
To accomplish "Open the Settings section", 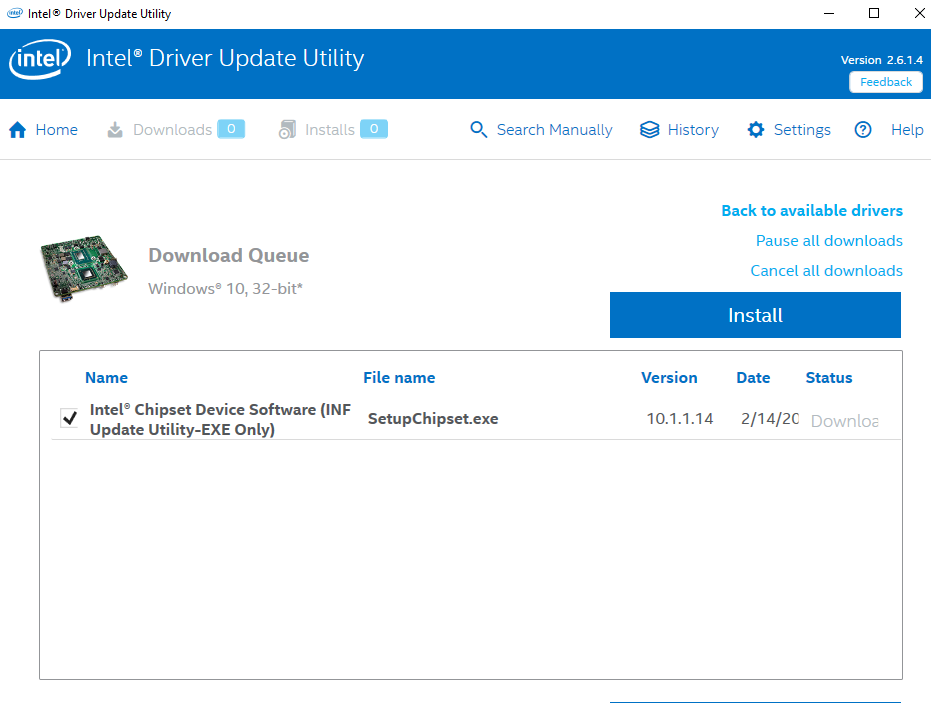I will click(x=788, y=129).
